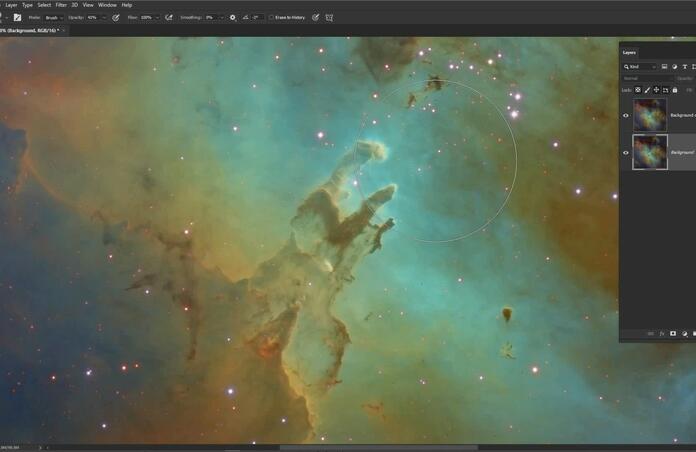Lock image pixels with brush lock icon
Image resolution: width=696 pixels, height=452 pixels.
pos(647,90)
